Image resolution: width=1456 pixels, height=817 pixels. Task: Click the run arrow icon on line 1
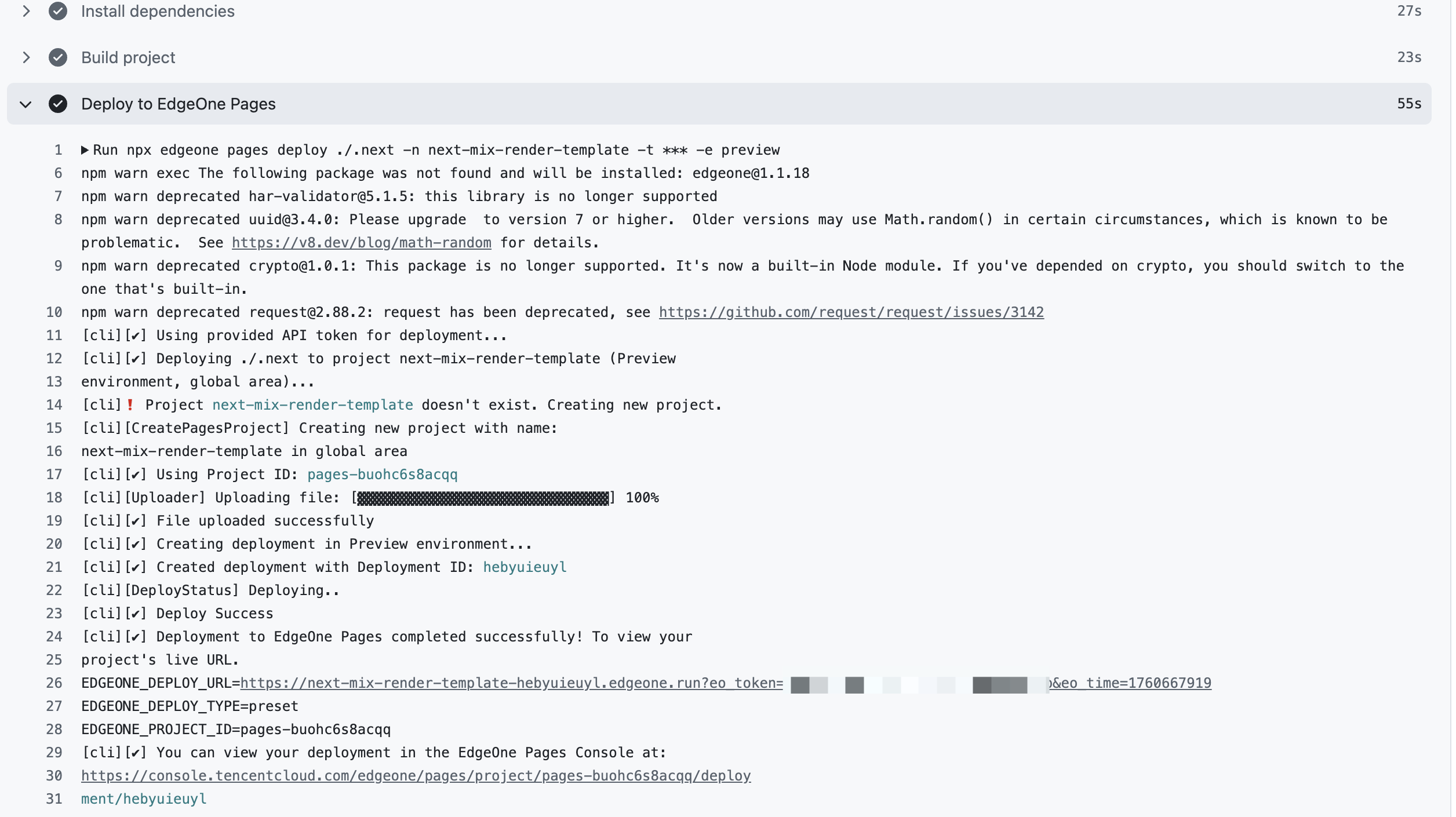pos(85,149)
